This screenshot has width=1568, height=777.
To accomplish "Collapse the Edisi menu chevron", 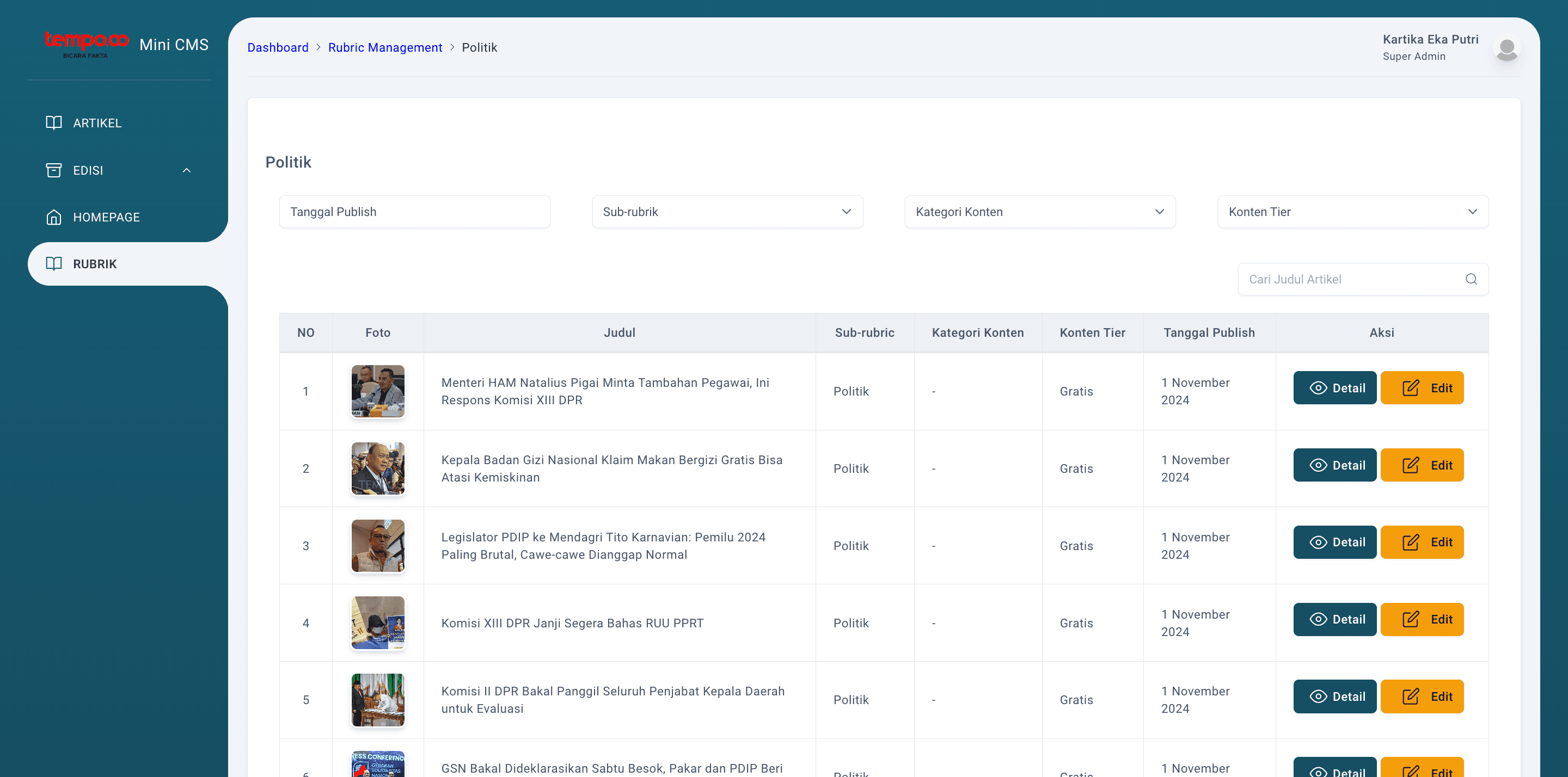I will point(186,170).
